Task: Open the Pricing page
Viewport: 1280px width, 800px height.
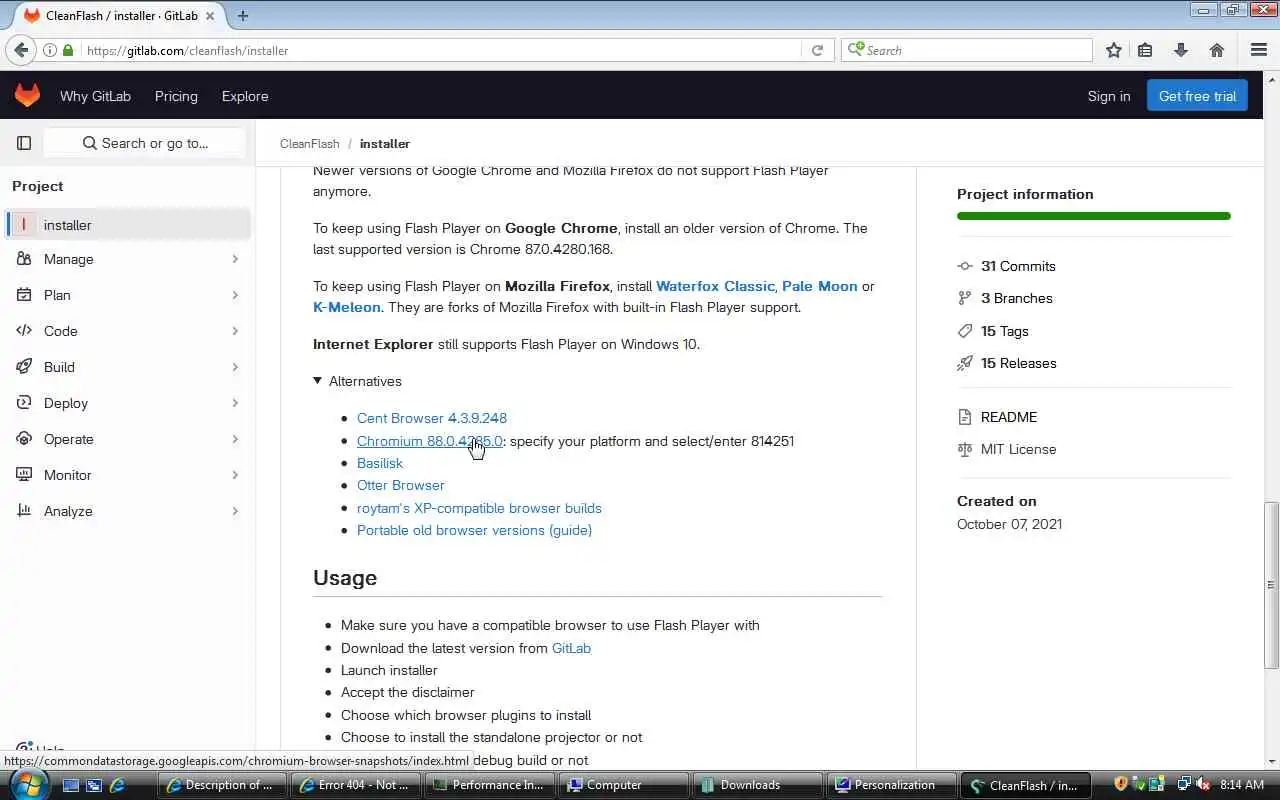Action: tap(176, 96)
